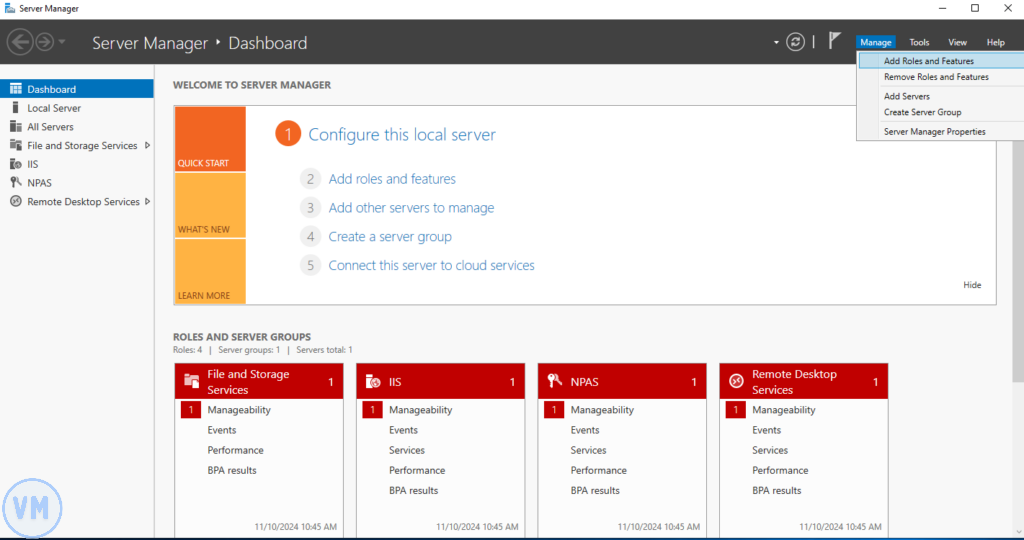The width and height of the screenshot is (1024, 540).
Task: Click Server Manager Properties menu item
Action: (934, 132)
